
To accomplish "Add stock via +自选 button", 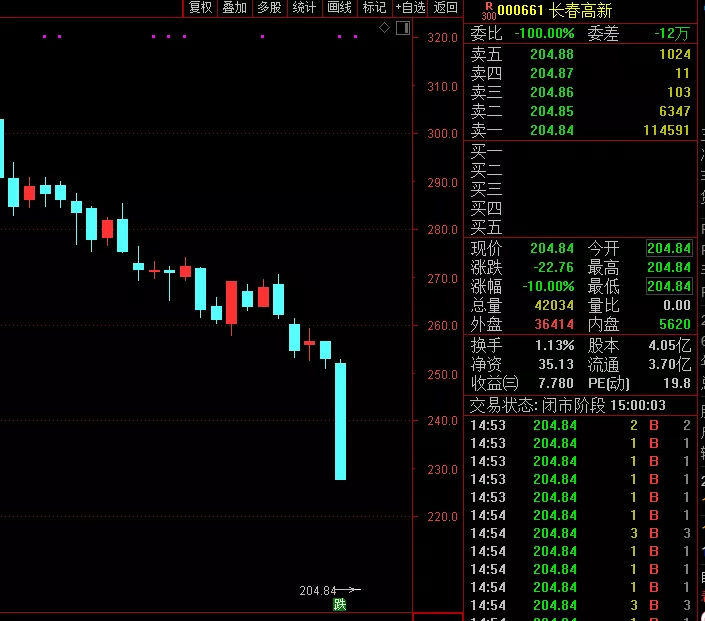I will [x=410, y=8].
